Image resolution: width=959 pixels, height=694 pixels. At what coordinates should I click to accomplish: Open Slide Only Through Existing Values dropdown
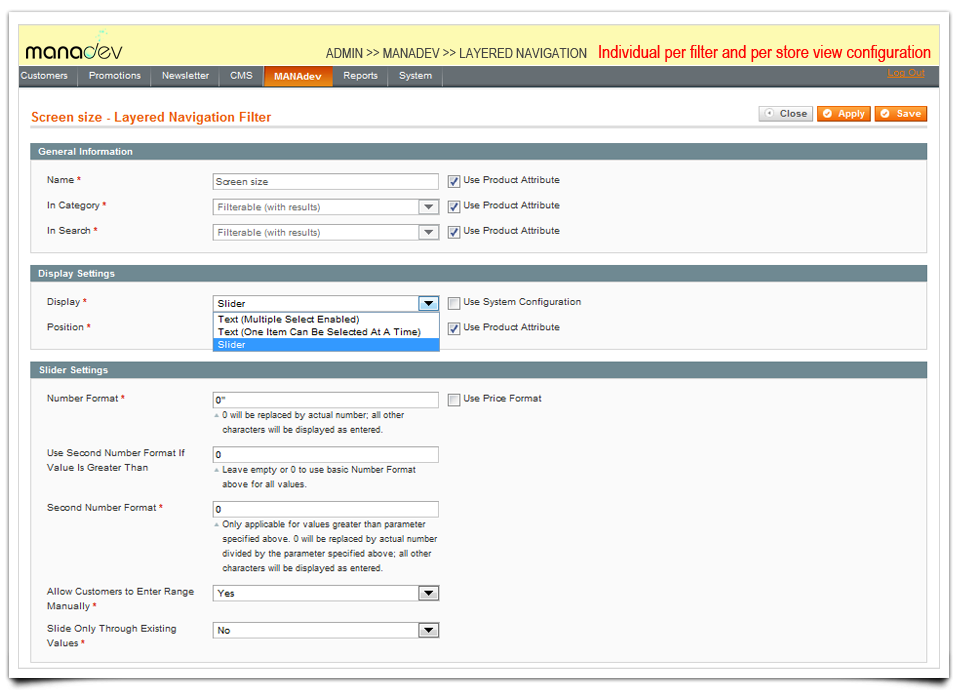325,630
